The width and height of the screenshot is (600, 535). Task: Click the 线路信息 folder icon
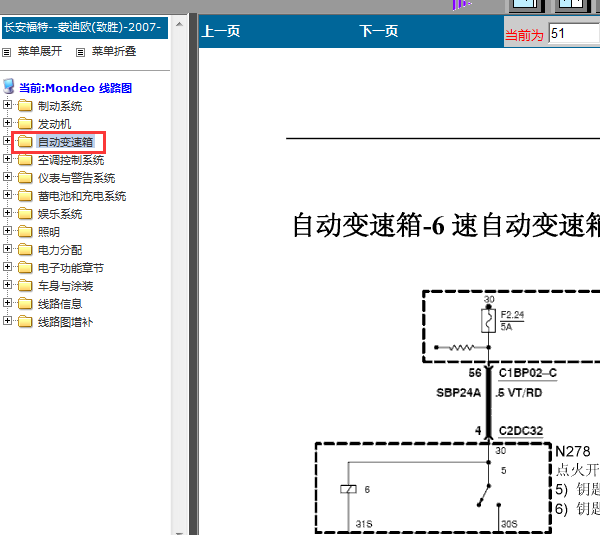(x=25, y=303)
